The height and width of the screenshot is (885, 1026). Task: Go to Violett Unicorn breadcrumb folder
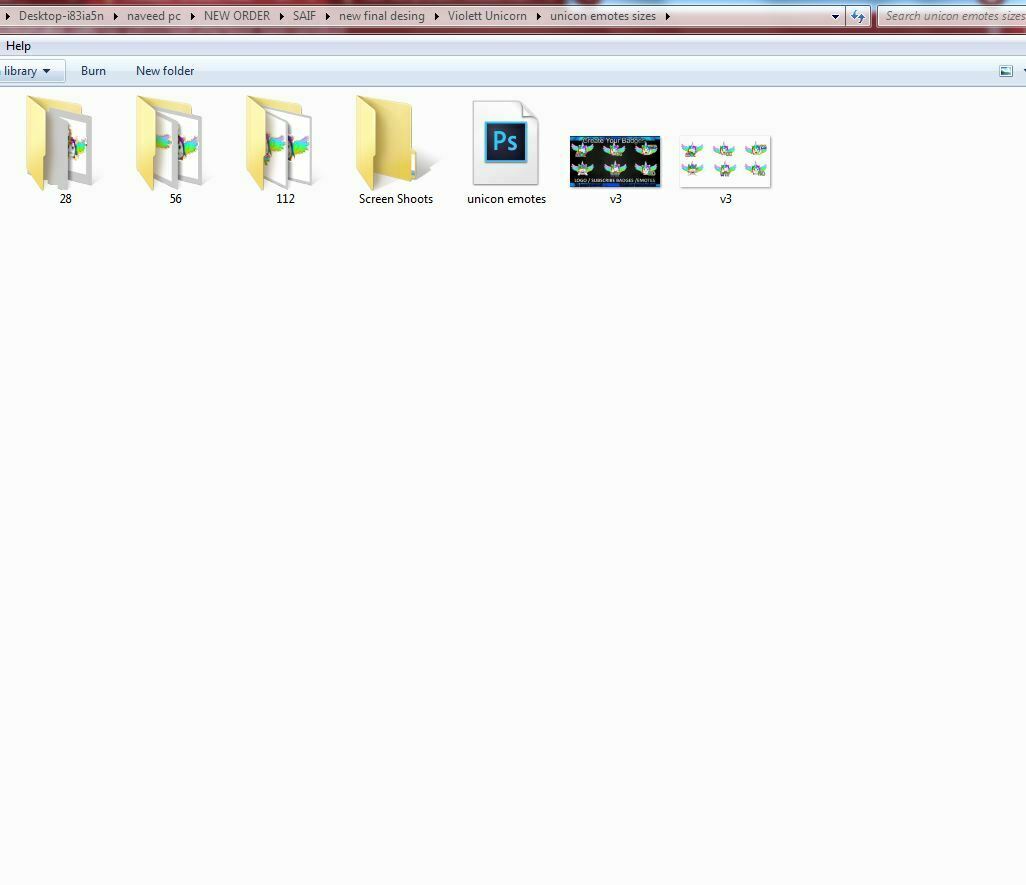(487, 16)
